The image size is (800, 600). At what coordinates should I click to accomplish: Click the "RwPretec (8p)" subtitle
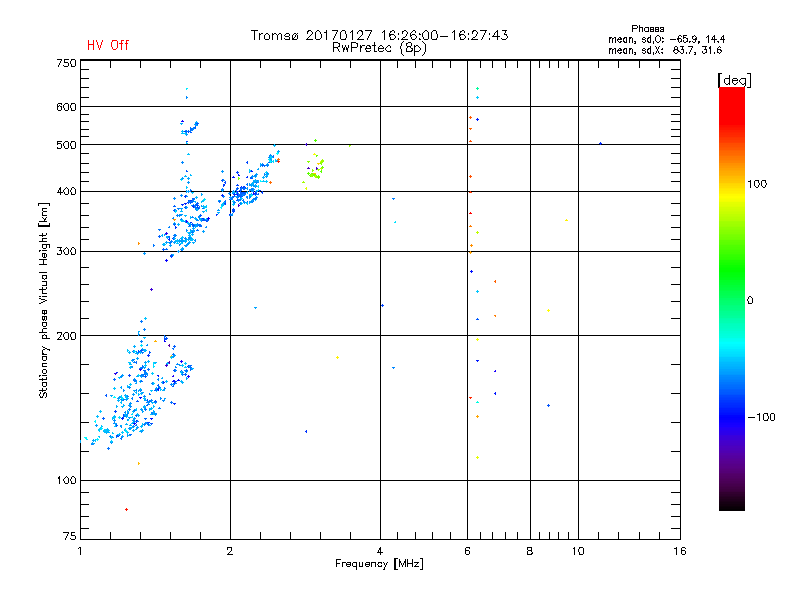tap(379, 48)
